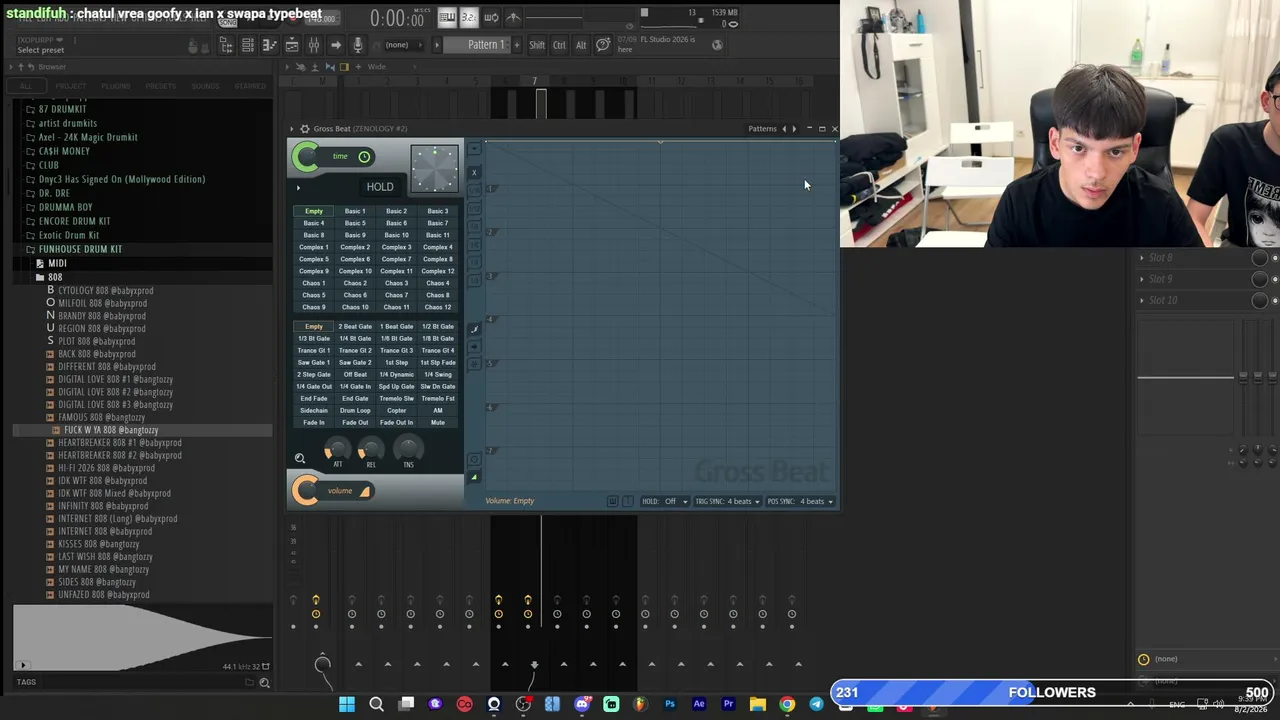1280x720 pixels.
Task: Select the Trance Gt 1 volume slot
Action: tap(314, 351)
